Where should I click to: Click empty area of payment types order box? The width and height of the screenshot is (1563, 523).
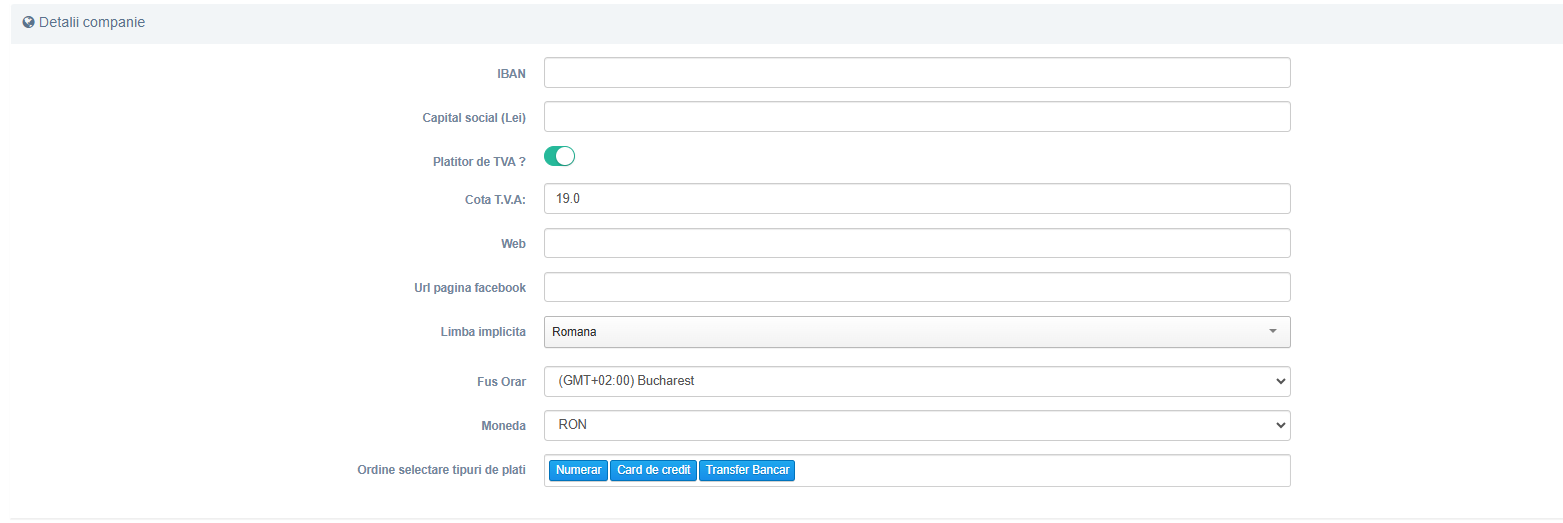[x=1040, y=471]
